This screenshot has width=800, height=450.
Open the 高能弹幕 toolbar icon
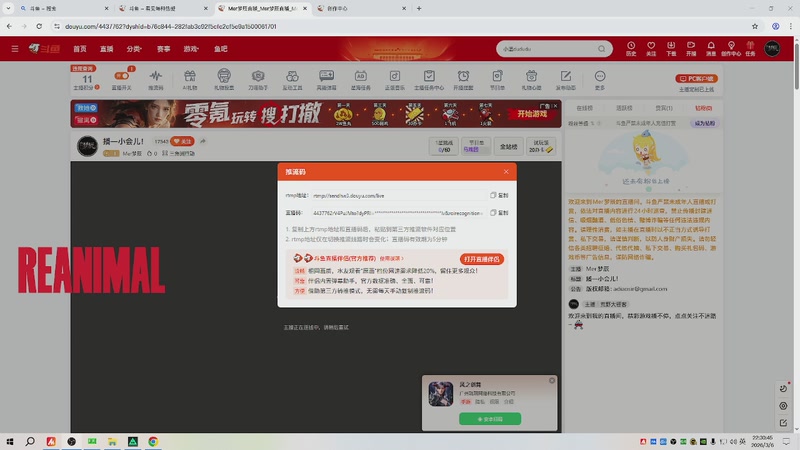(327, 80)
